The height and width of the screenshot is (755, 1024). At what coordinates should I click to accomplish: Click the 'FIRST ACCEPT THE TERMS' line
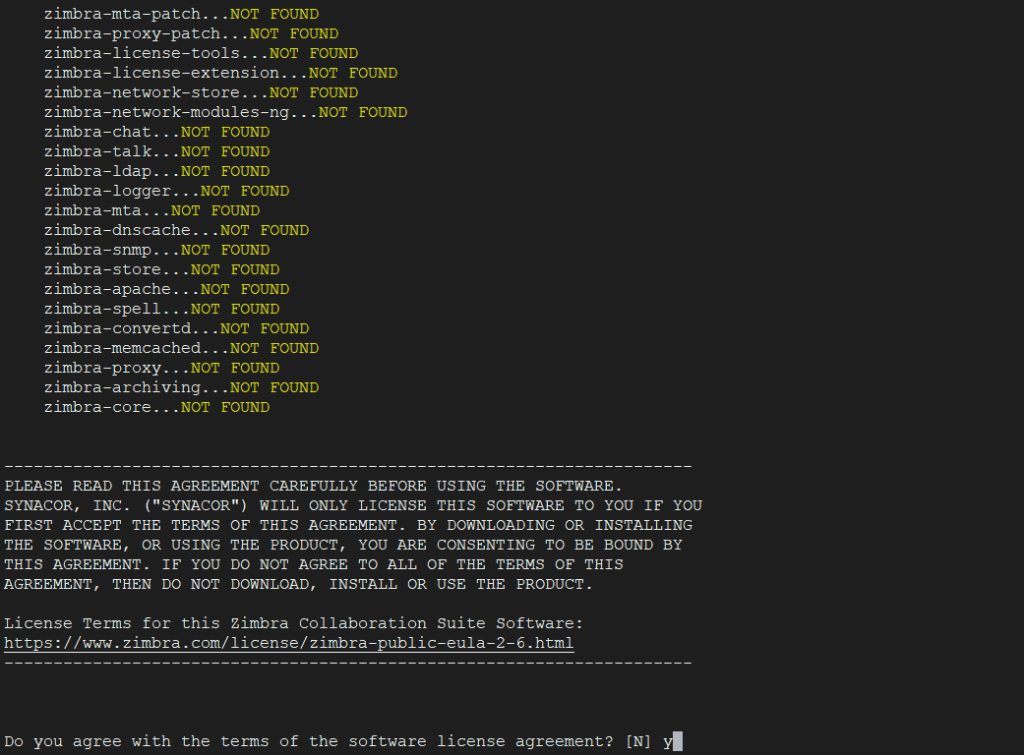[348, 525]
